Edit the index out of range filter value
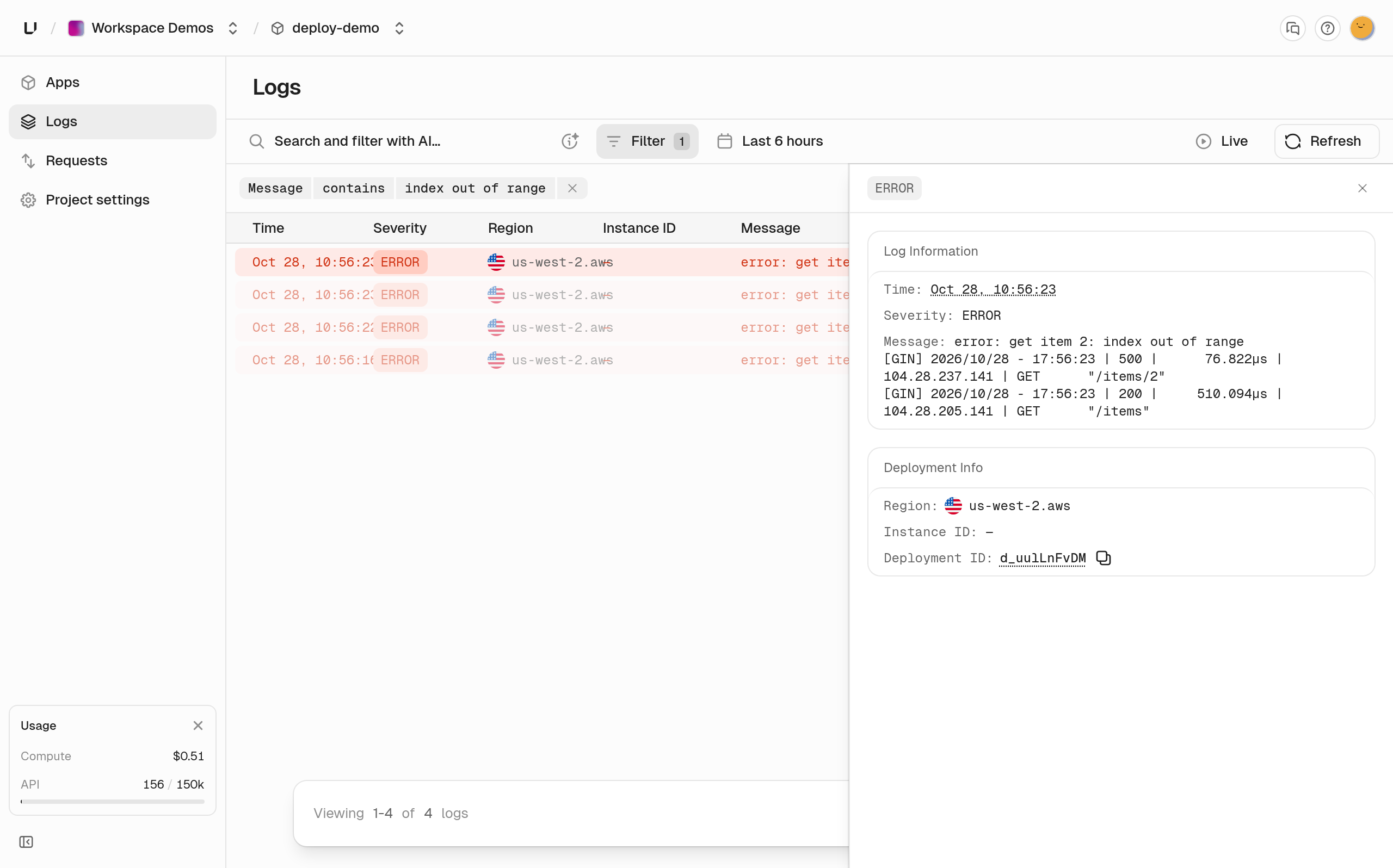This screenshot has width=1393, height=868. pyautogui.click(x=475, y=188)
